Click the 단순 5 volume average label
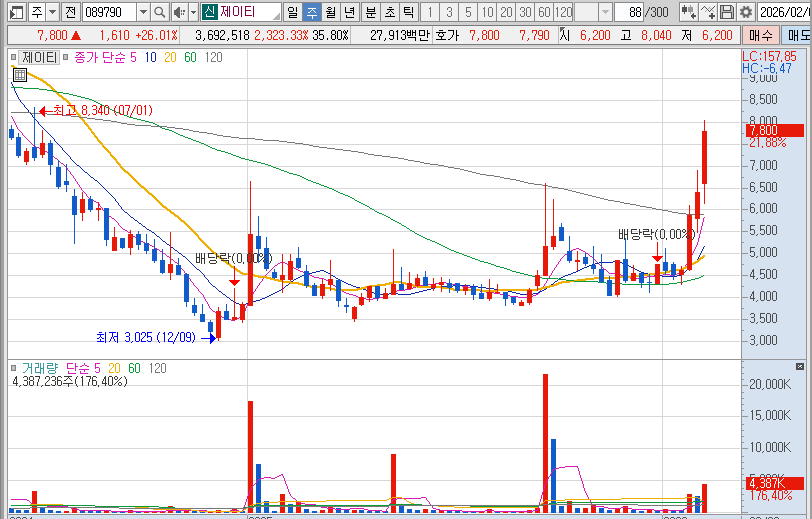The height and width of the screenshot is (519, 812). click(83, 368)
